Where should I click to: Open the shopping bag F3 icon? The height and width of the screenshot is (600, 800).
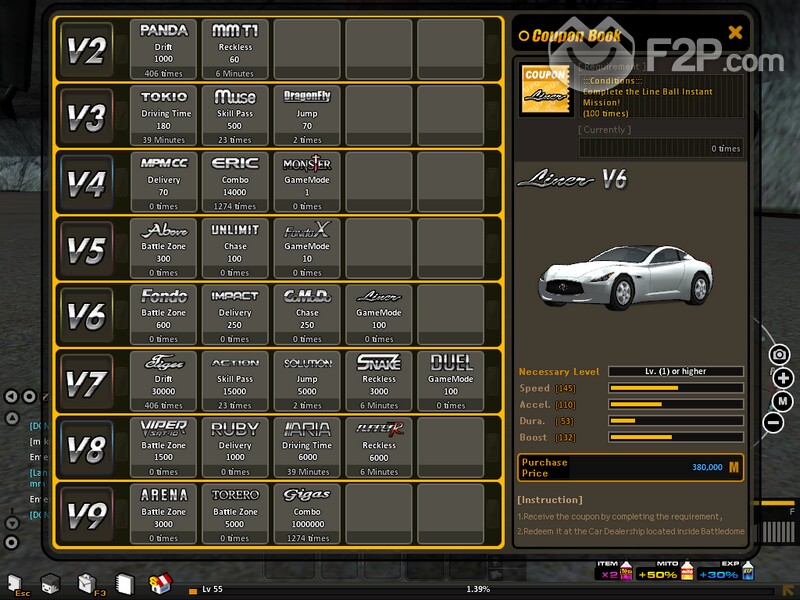(87, 582)
